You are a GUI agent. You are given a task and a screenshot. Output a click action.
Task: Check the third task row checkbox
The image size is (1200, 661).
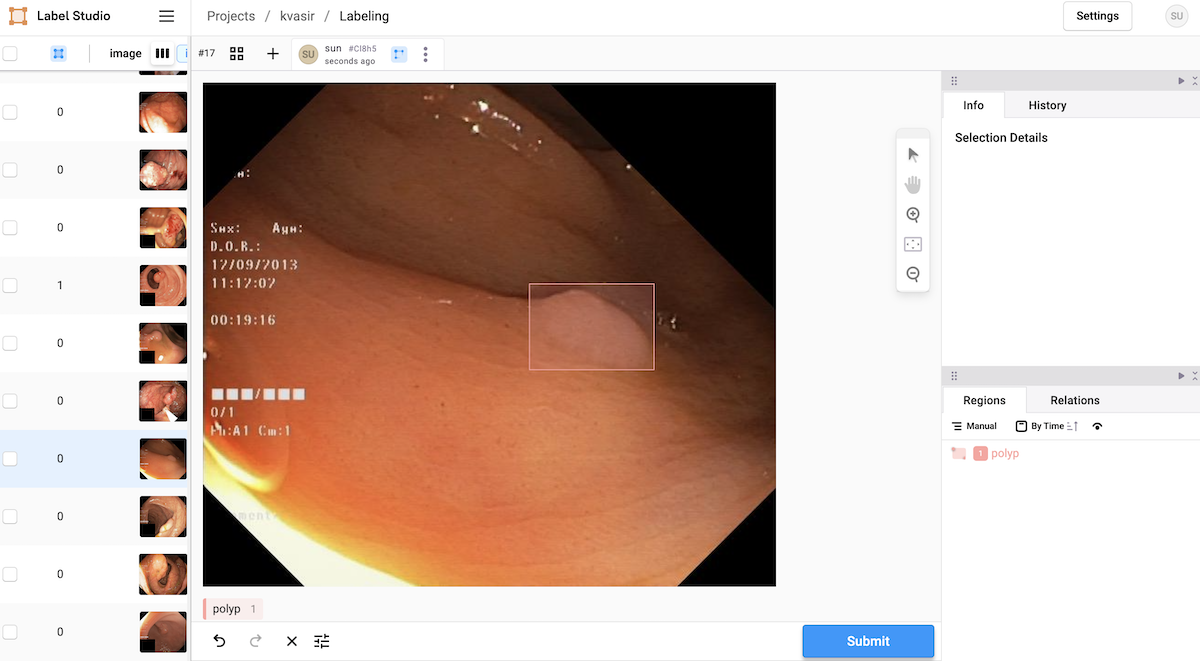pos(10,228)
